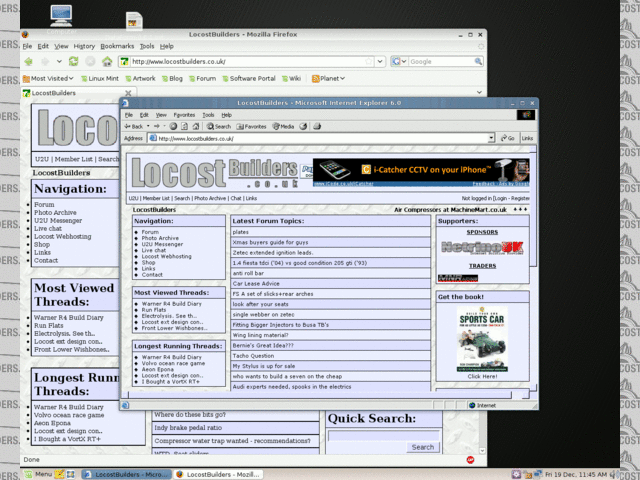
Task: Bookmark page with Firefox star icon
Action: coord(369,62)
